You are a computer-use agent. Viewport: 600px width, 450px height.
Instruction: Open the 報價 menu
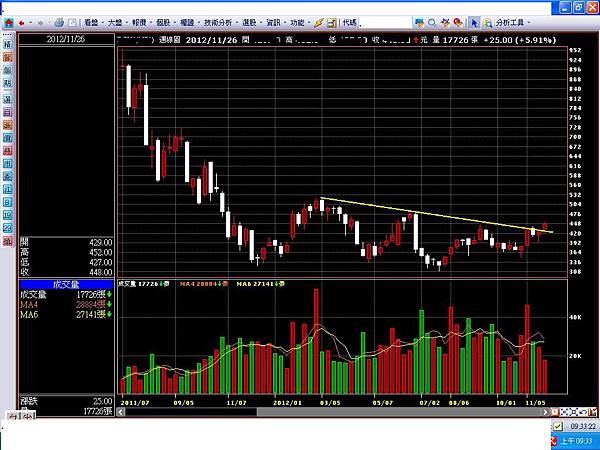coord(139,23)
